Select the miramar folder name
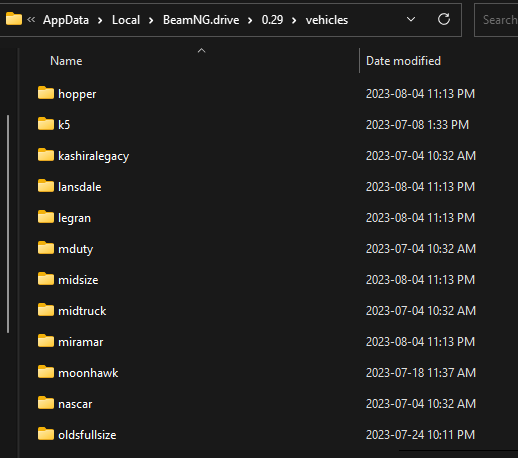 coord(81,342)
